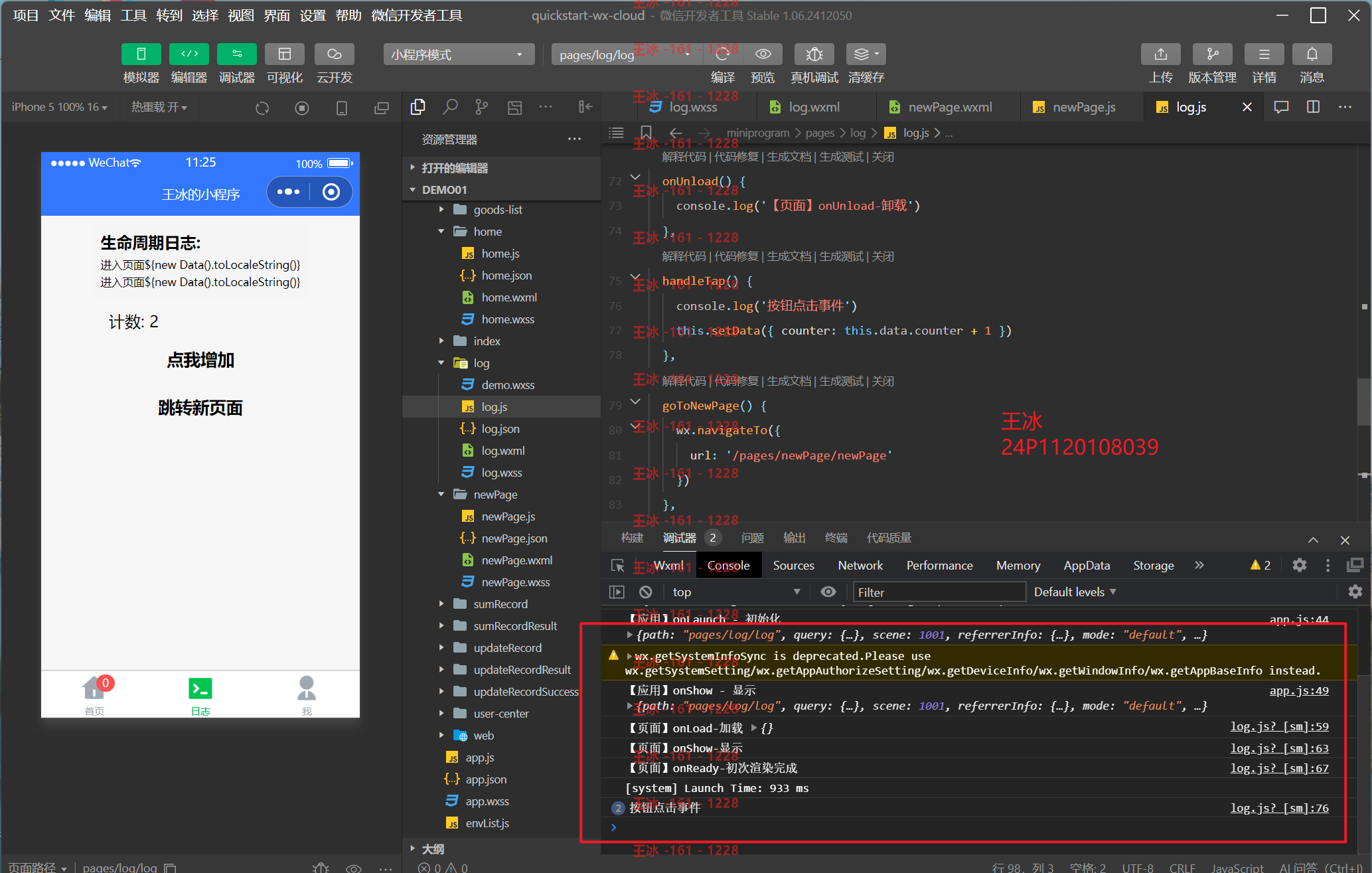Image resolution: width=1372 pixels, height=873 pixels.
Task: Toggle the visualization panel button
Action: (x=285, y=54)
